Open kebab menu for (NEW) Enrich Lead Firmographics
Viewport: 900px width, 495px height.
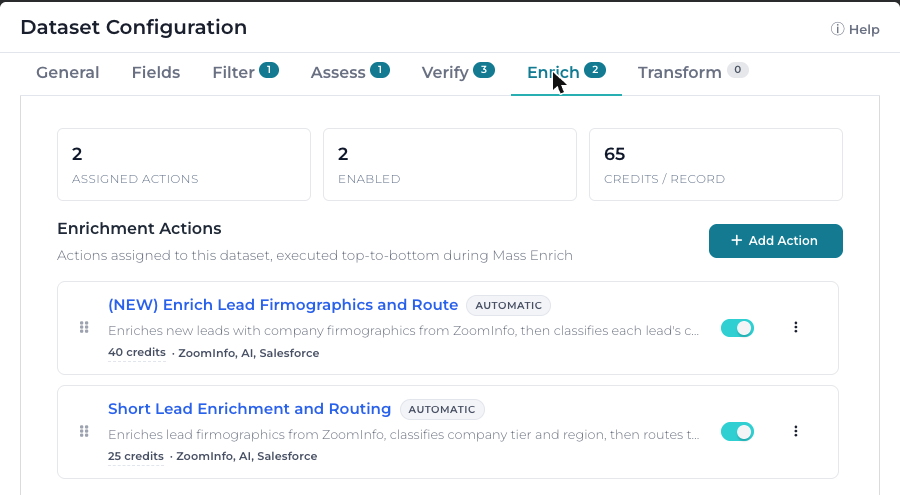[796, 327]
